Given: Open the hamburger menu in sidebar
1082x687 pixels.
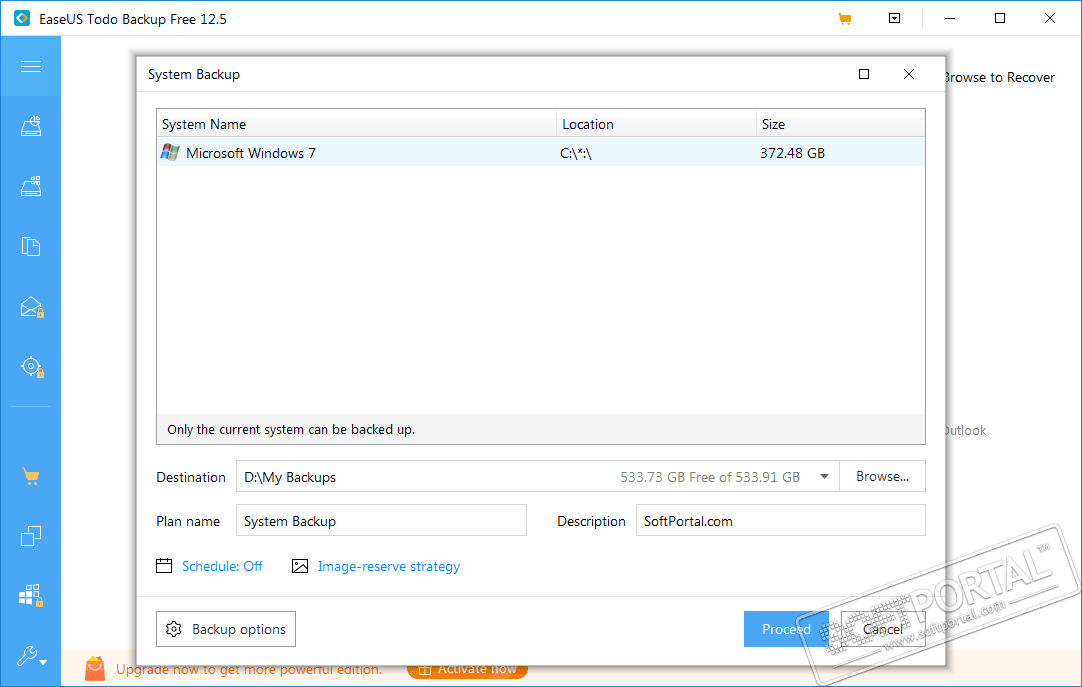Looking at the screenshot, I should [x=30, y=66].
